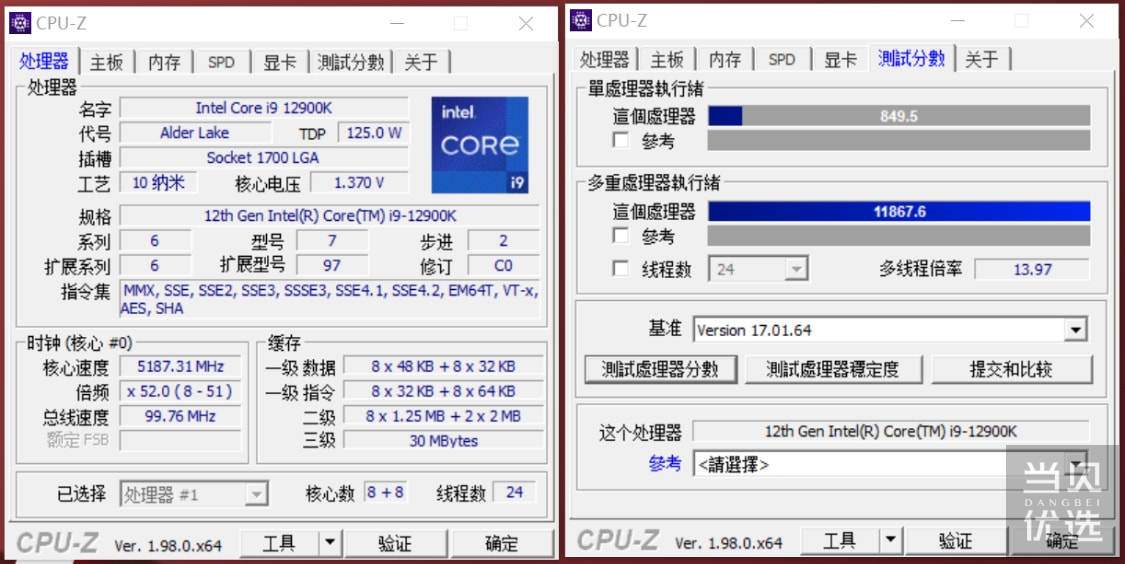Click the CPU-Z app icon in right window title bar

point(580,20)
